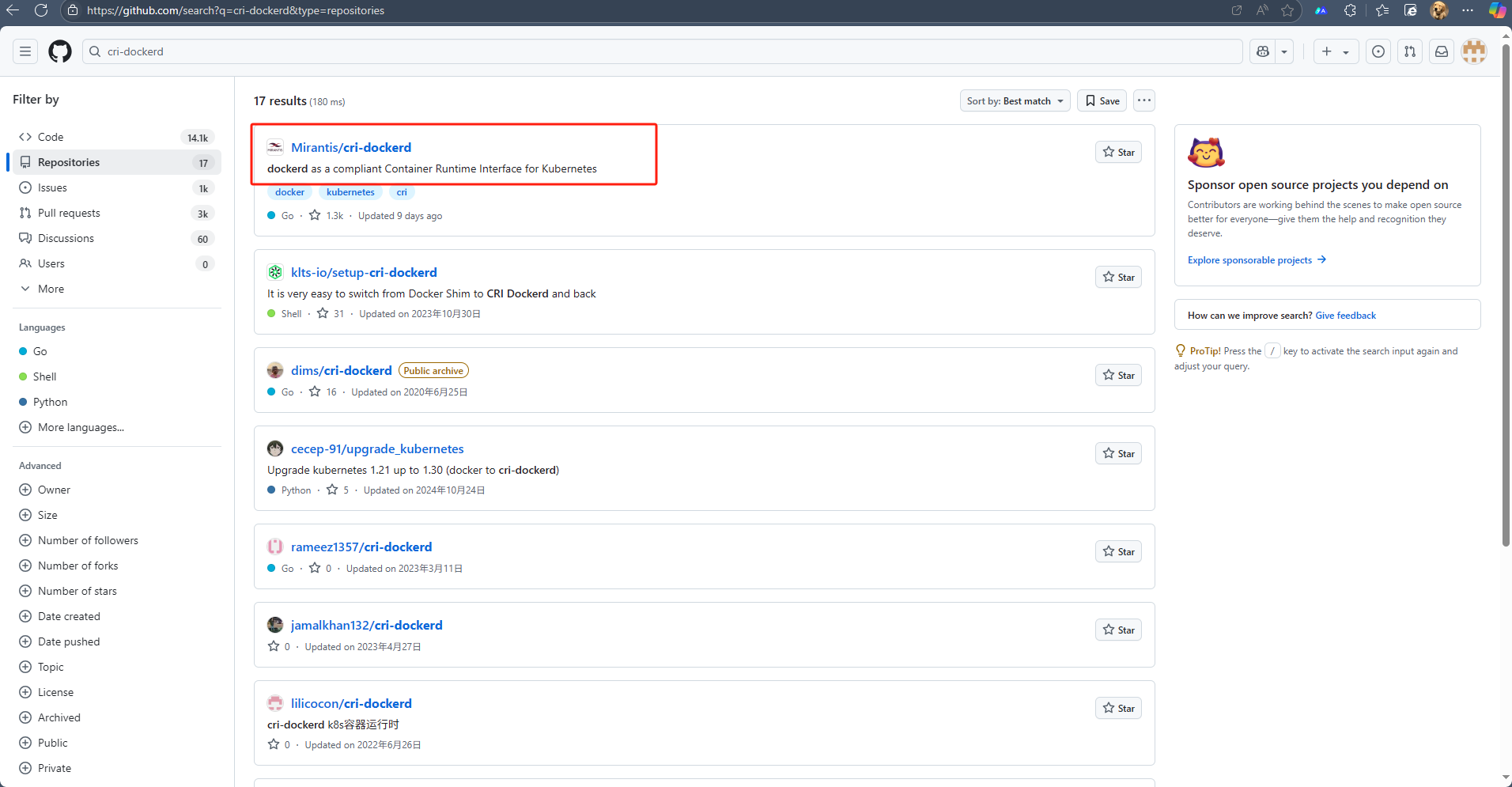
Task: Filter by Go language
Action: [x=117, y=351]
